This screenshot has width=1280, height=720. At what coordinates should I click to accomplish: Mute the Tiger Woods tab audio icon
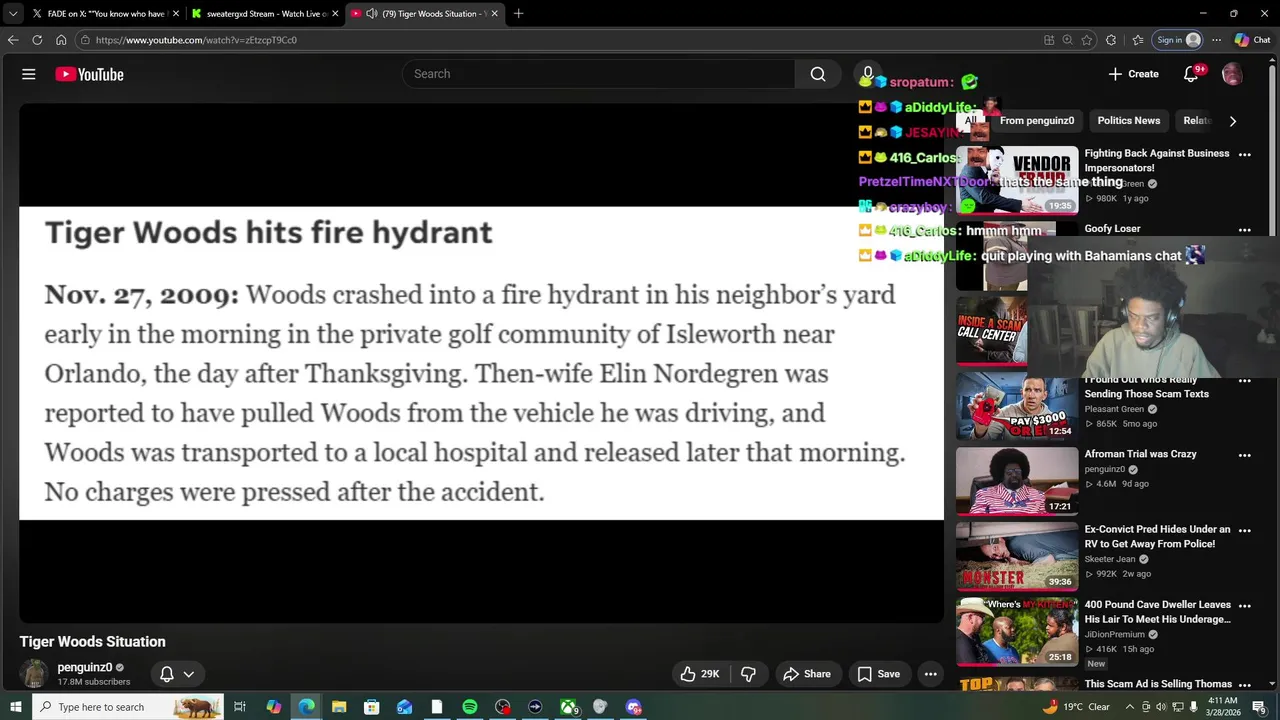(372, 14)
